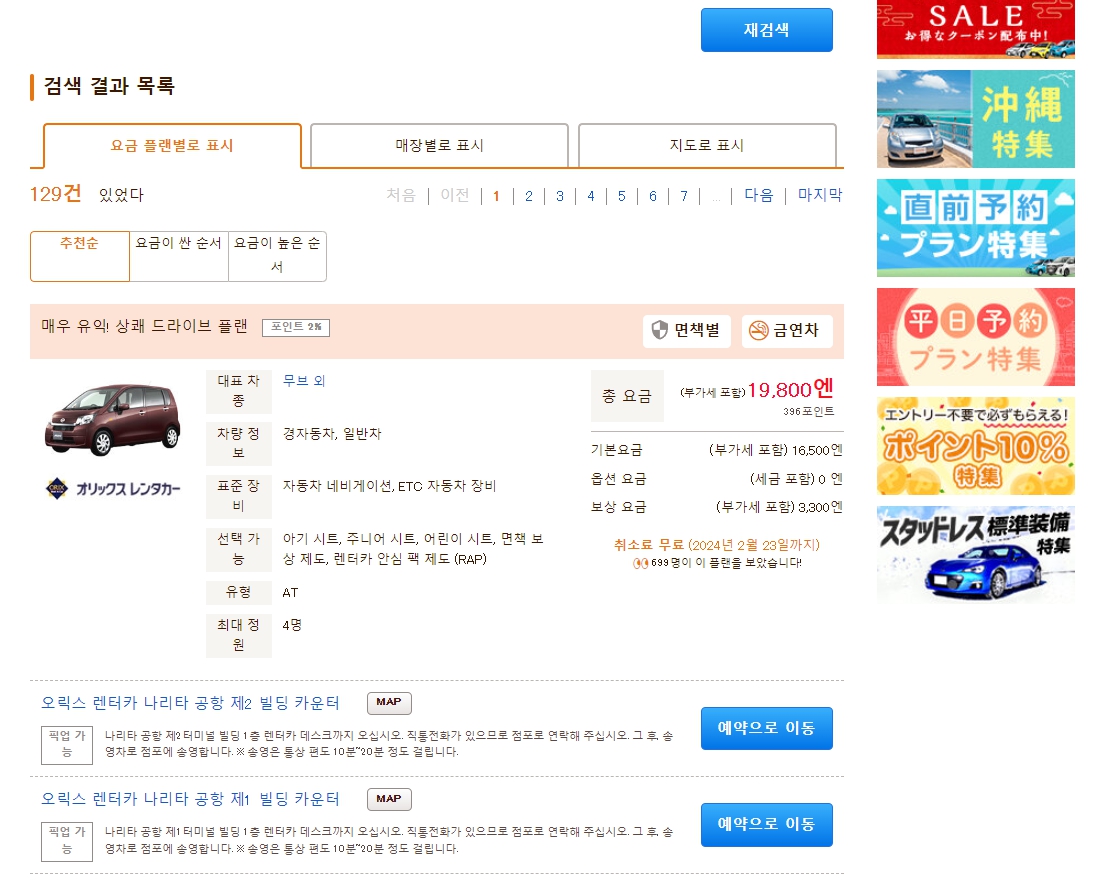Sort by 요금이 싼 순서
The width and height of the screenshot is (1093, 880).
(178, 256)
